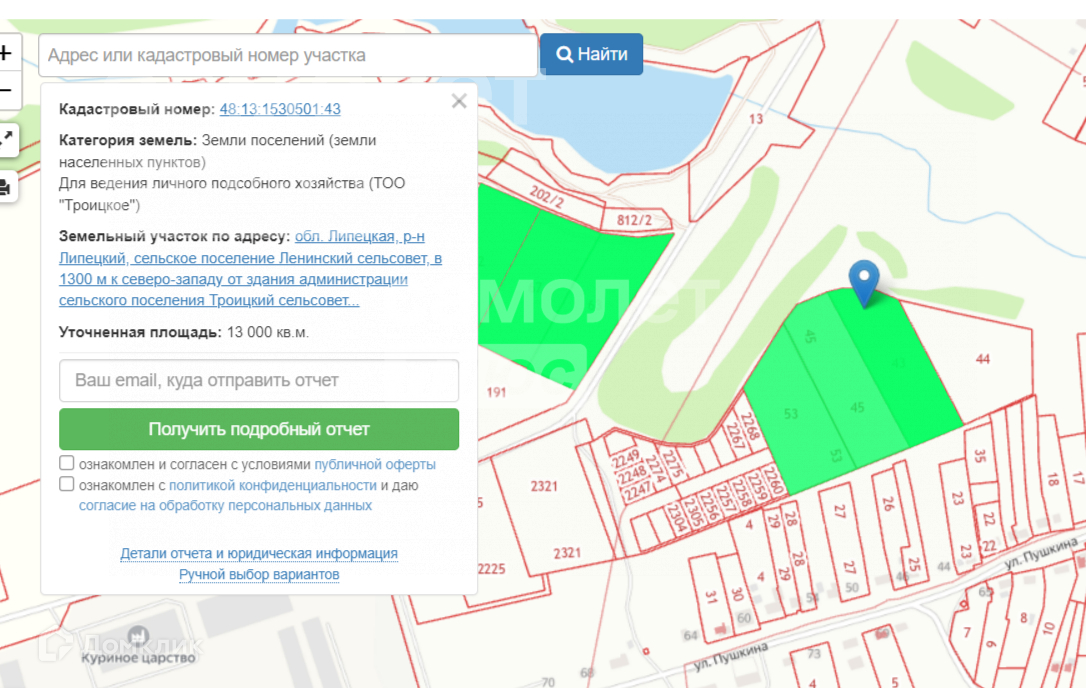Click Получить подробный отчет button
1086x688 pixels.
pos(259,429)
